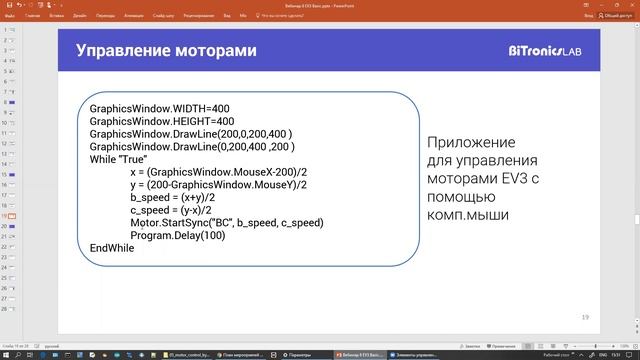Click the taskbar search magnifier icon
The width and height of the screenshot is (640, 360).
tap(18, 355)
